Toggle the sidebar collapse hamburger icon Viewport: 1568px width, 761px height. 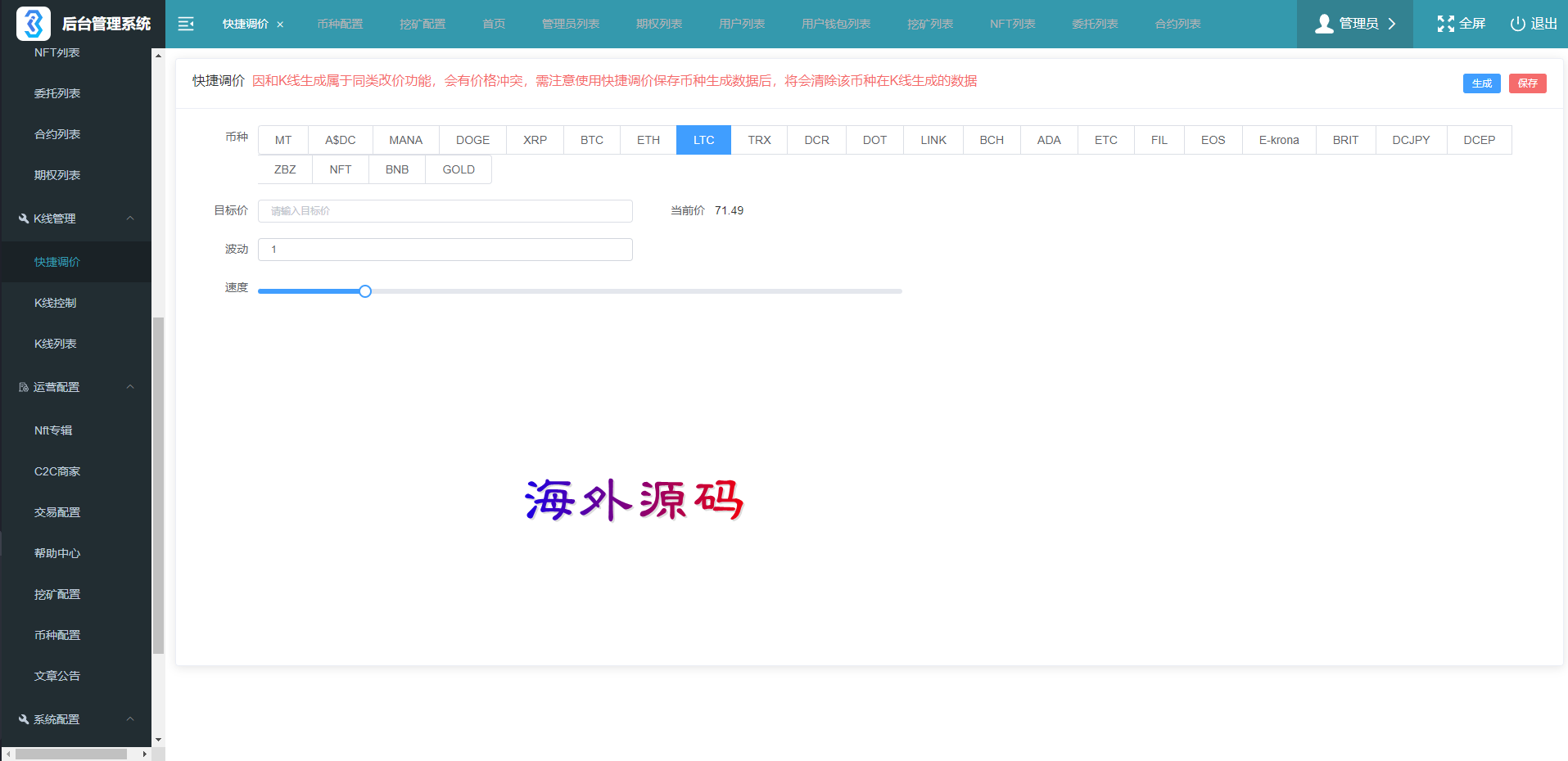186,24
